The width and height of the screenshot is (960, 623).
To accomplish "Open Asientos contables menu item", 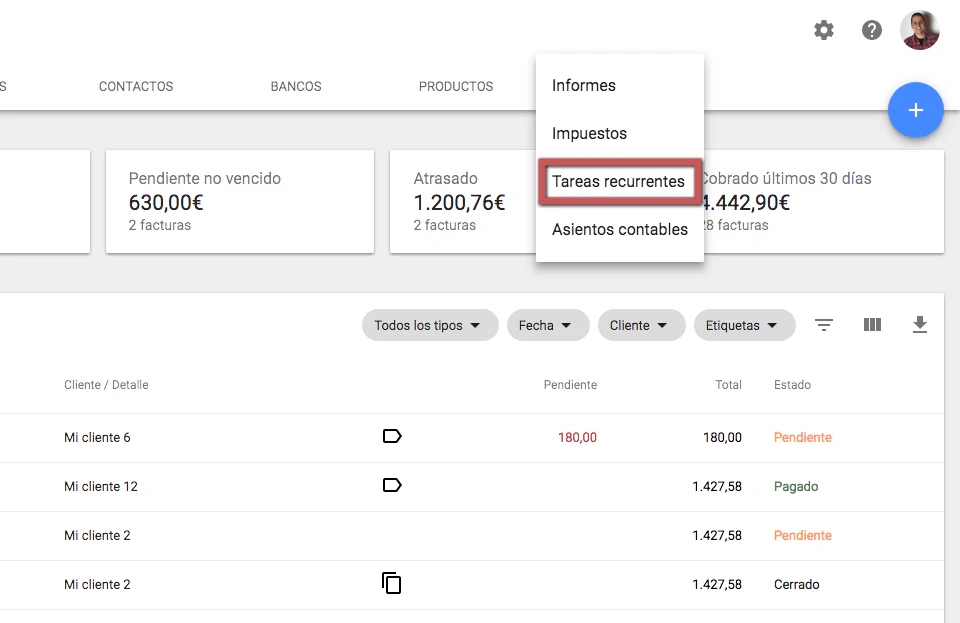I will [619, 230].
